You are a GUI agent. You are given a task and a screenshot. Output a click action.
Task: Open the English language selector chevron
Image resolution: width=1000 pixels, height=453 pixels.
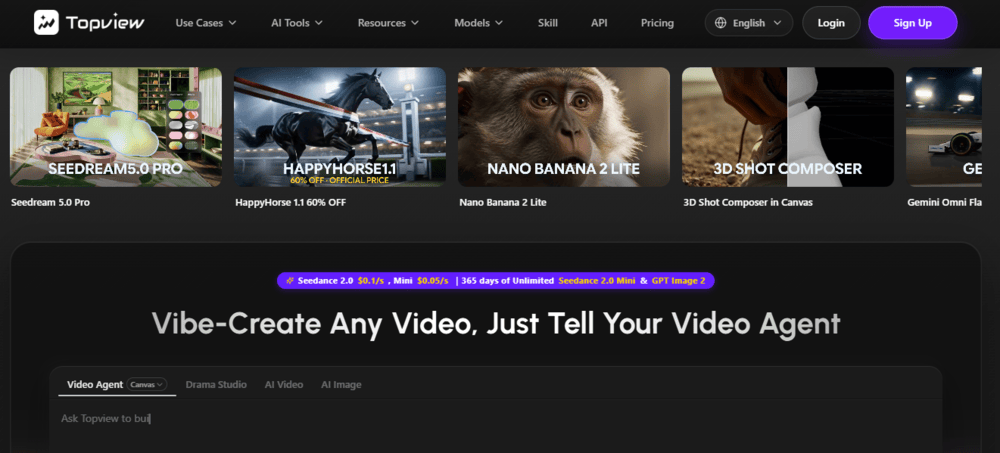[x=777, y=23]
